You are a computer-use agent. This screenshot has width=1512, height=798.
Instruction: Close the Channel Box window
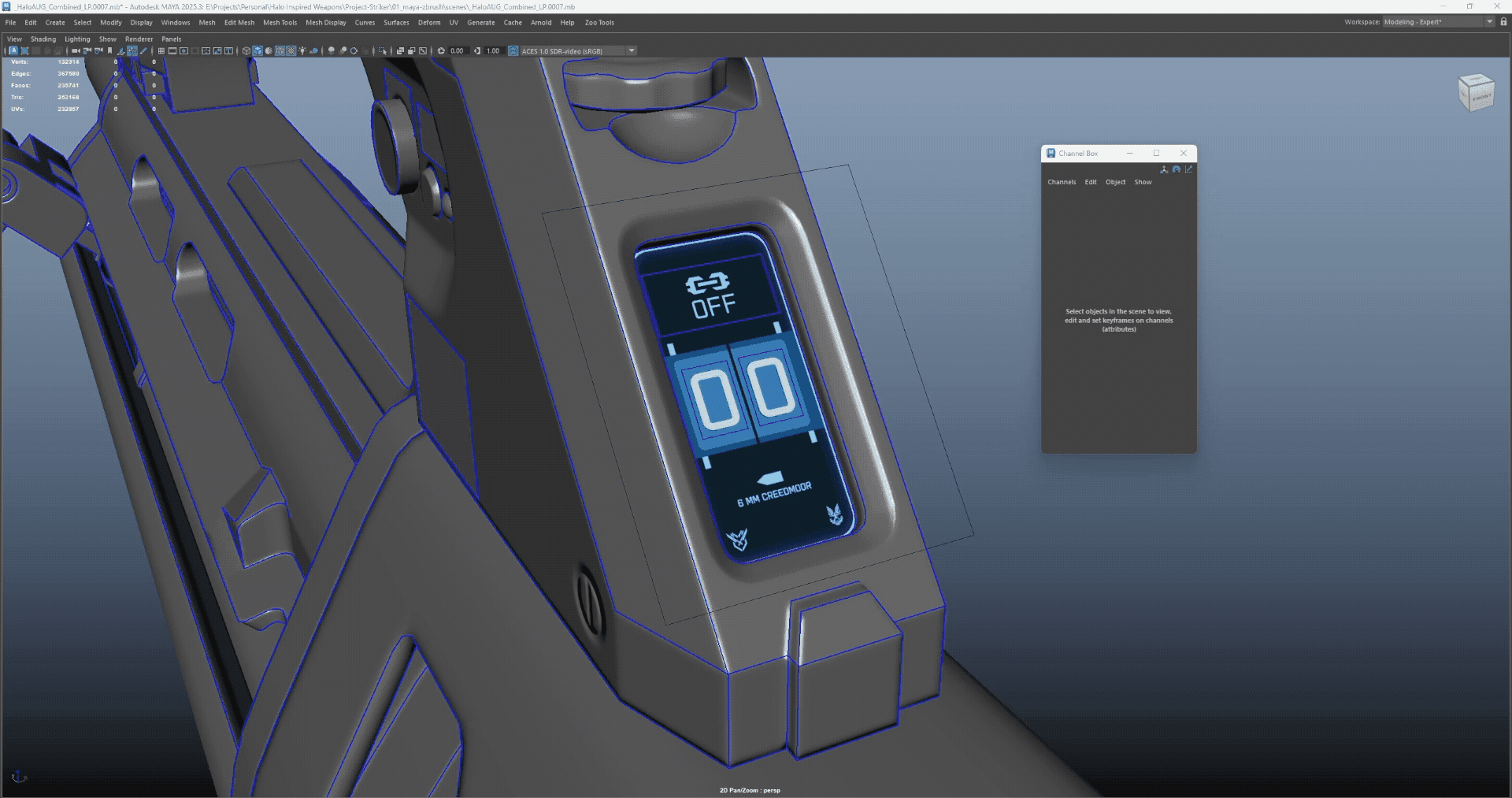[x=1183, y=153]
